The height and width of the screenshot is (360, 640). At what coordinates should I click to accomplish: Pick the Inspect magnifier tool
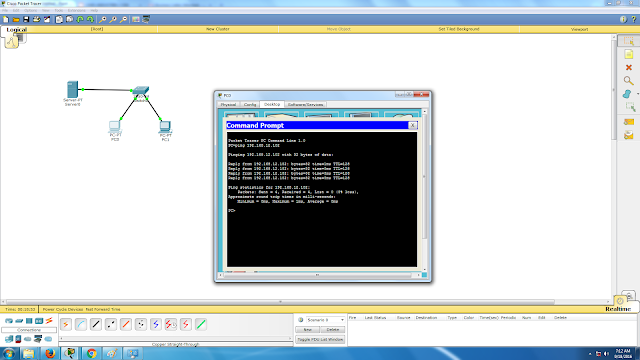tap(629, 81)
